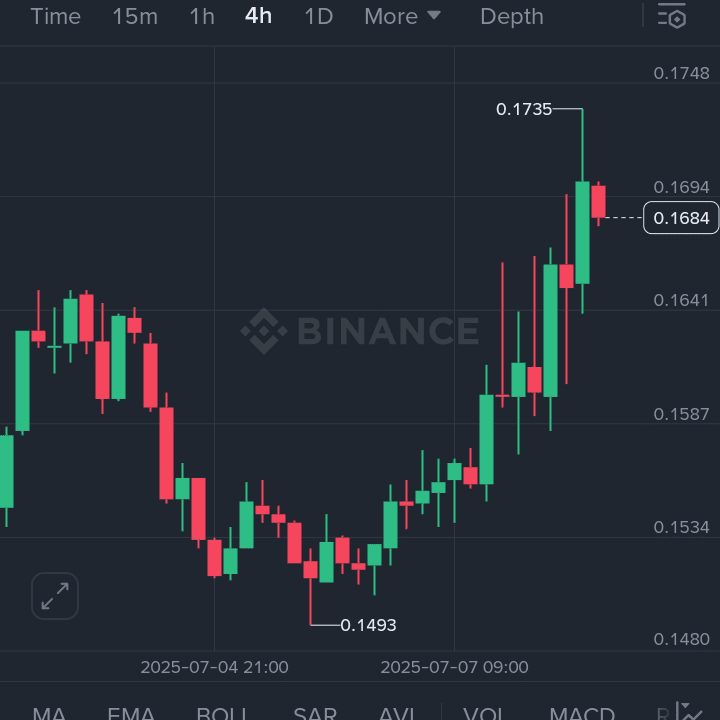
Task: Toggle the VOL sub-indicator
Action: (484, 714)
